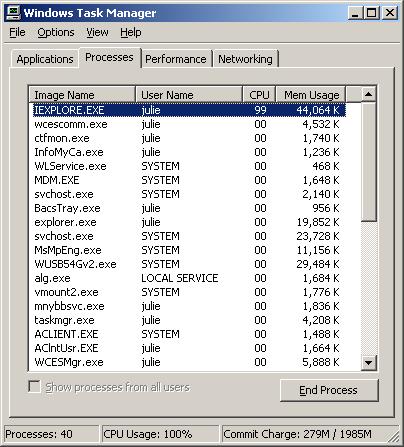Click the 29,484 K memory value
This screenshot has width=404, height=447.
pos(318,264)
